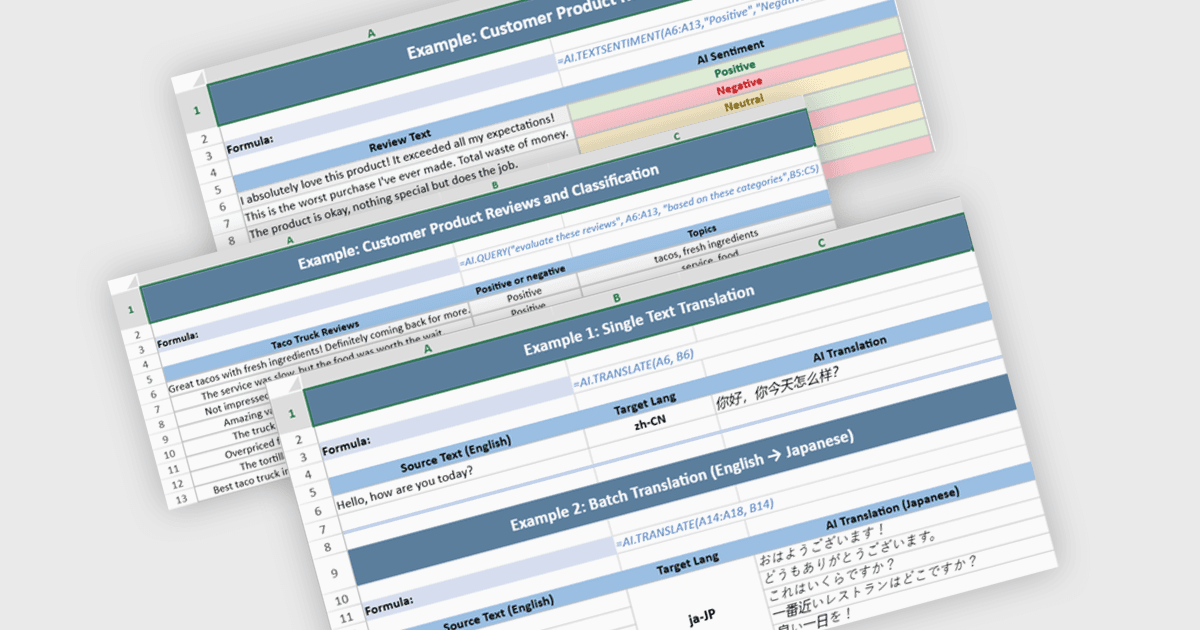Click 'Example 2: Batch Translation' title bar
Viewport: 1200px width, 630px height.
point(682,478)
